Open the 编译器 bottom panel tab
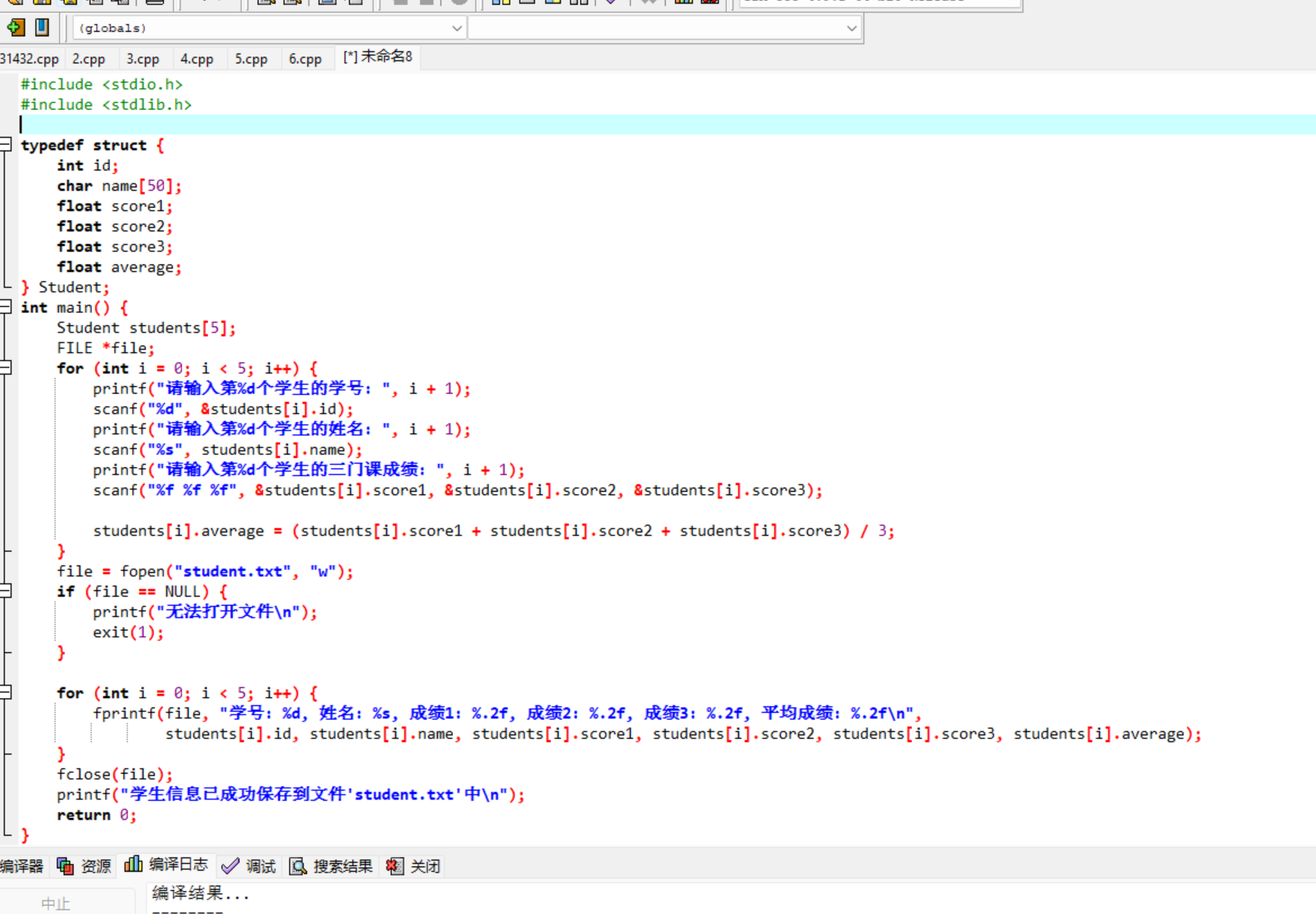 click(22, 866)
